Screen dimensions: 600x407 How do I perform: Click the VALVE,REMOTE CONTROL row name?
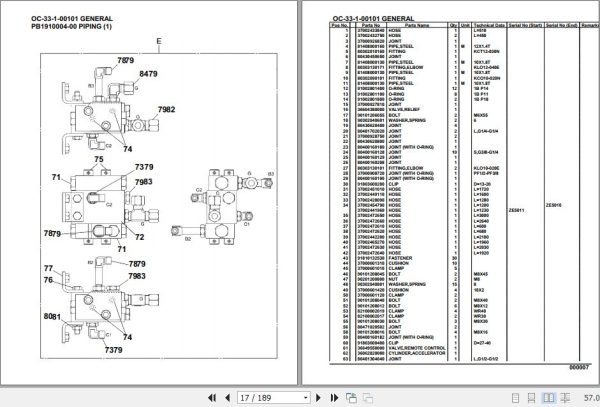(417, 348)
